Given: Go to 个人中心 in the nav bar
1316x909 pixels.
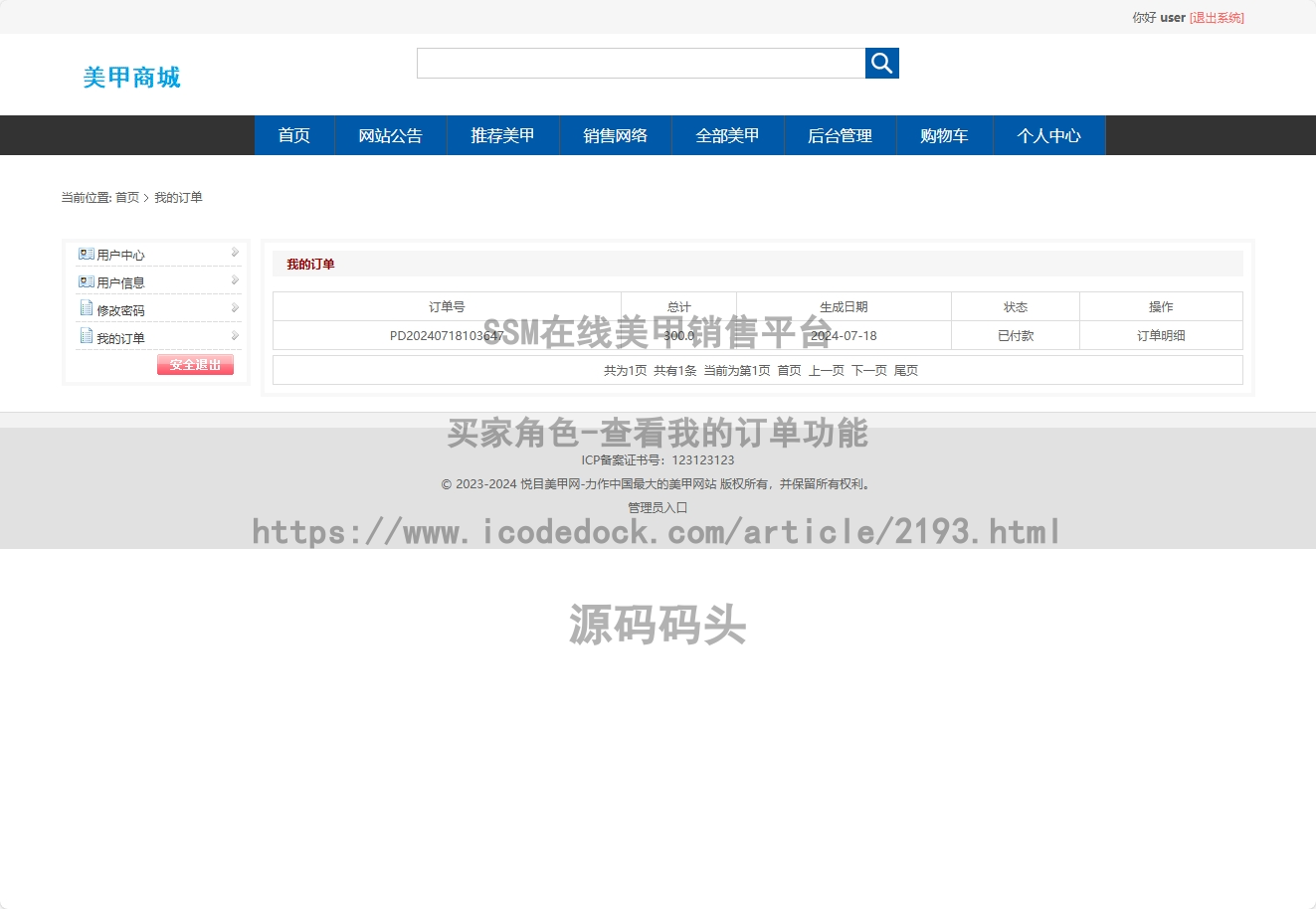Looking at the screenshot, I should pos(1048,135).
